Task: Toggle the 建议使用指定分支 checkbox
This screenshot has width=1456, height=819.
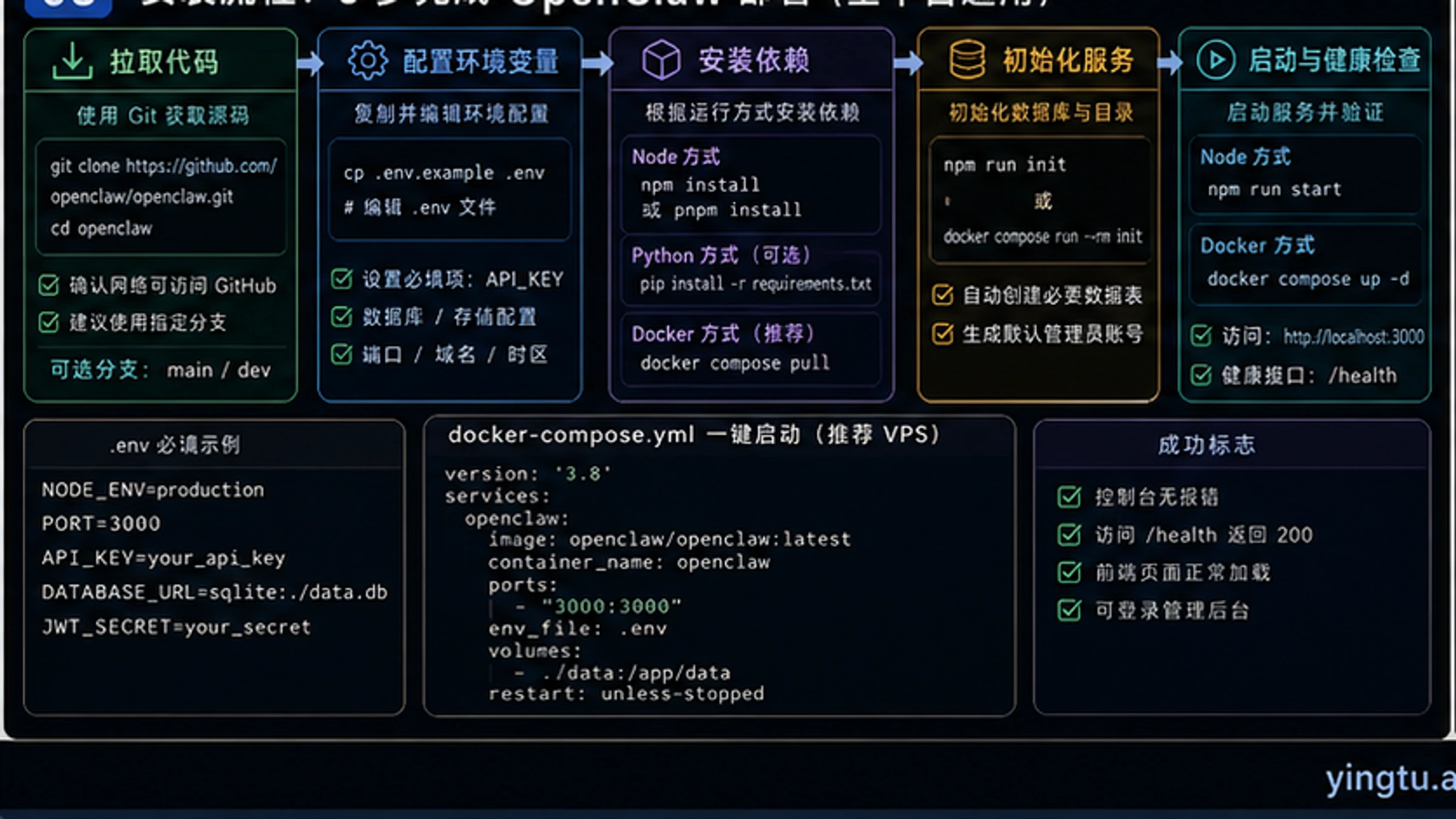Action: click(x=49, y=322)
